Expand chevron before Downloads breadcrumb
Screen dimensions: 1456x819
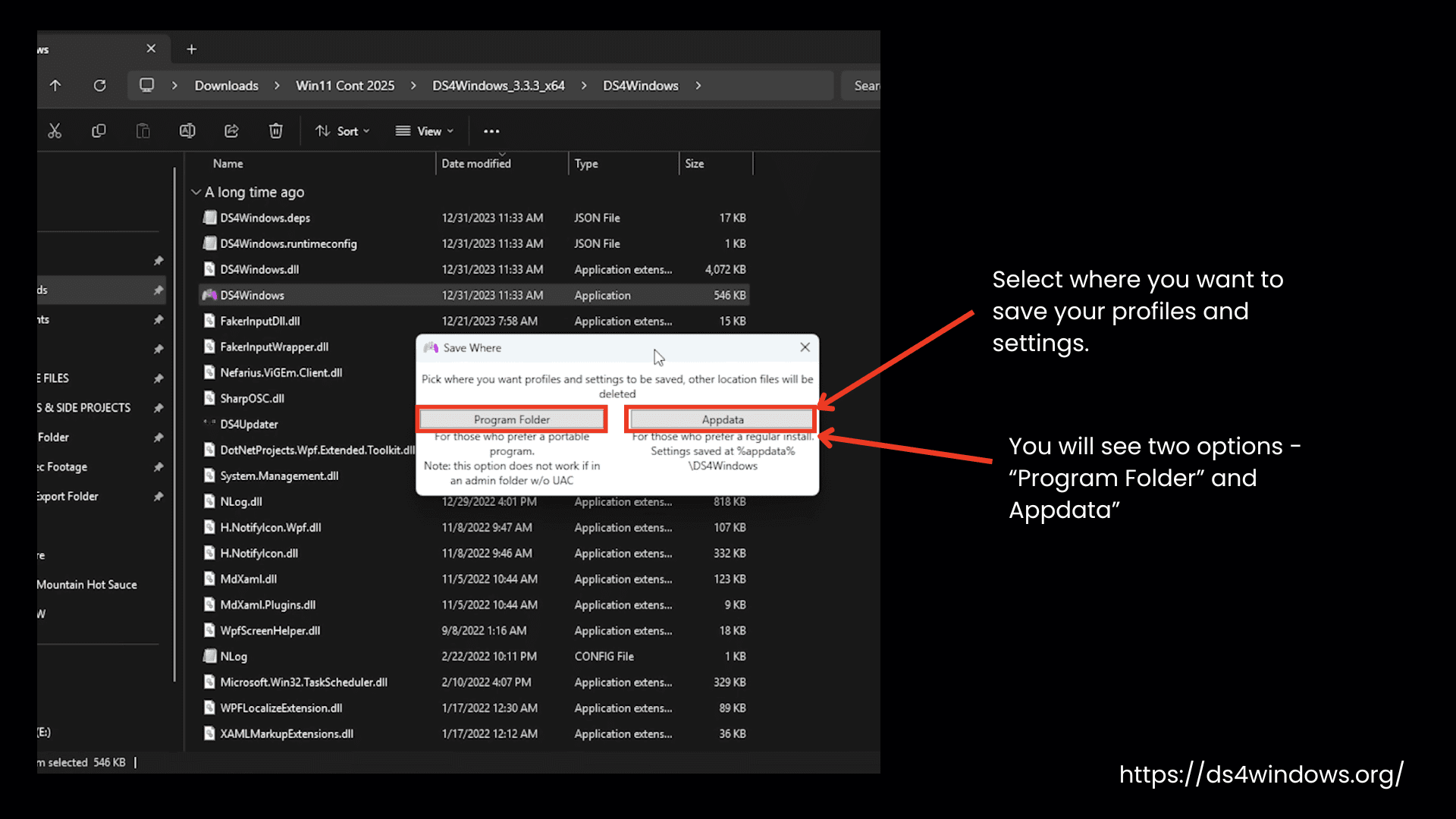tap(174, 86)
